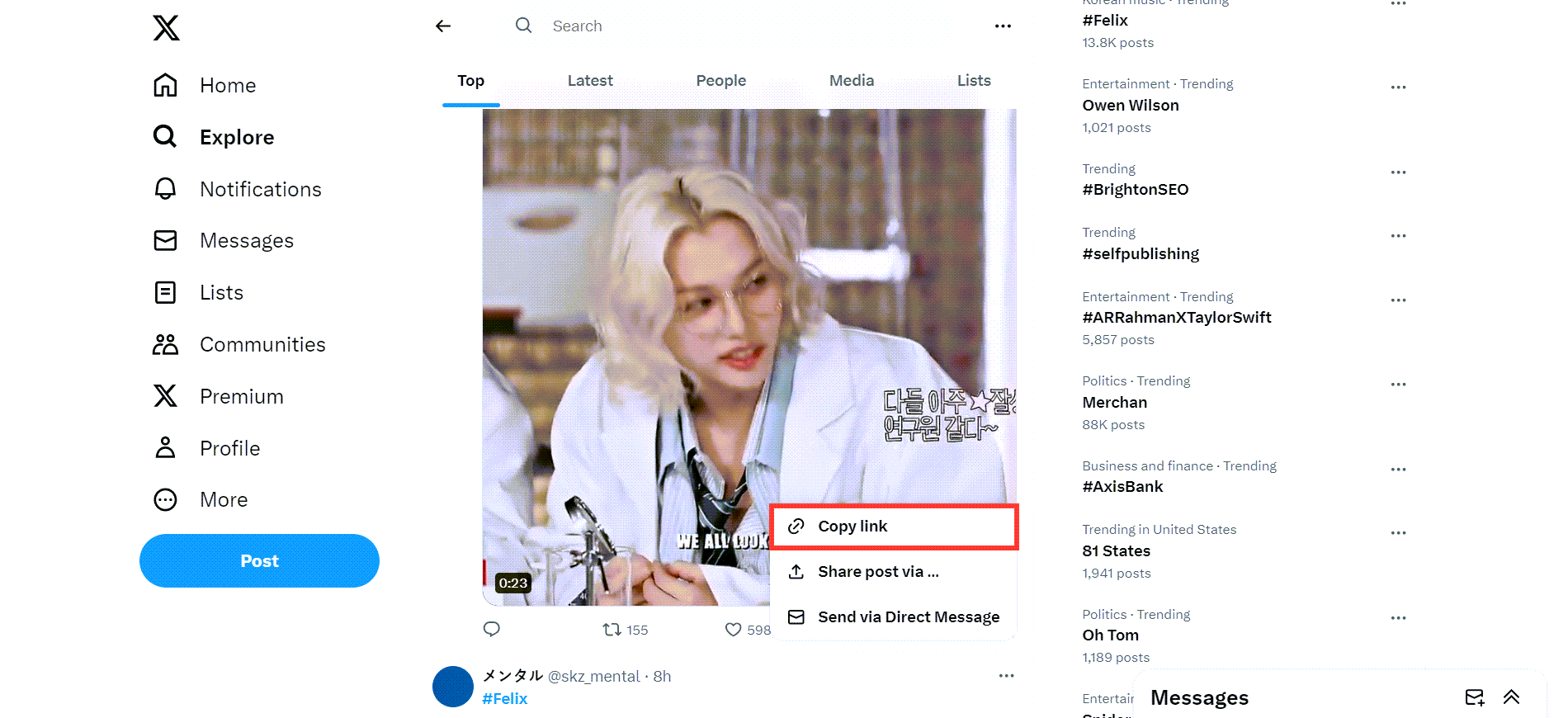Screen dimensions: 1568x718
Task: Open Messages in the left sidebar
Action: (223, 240)
